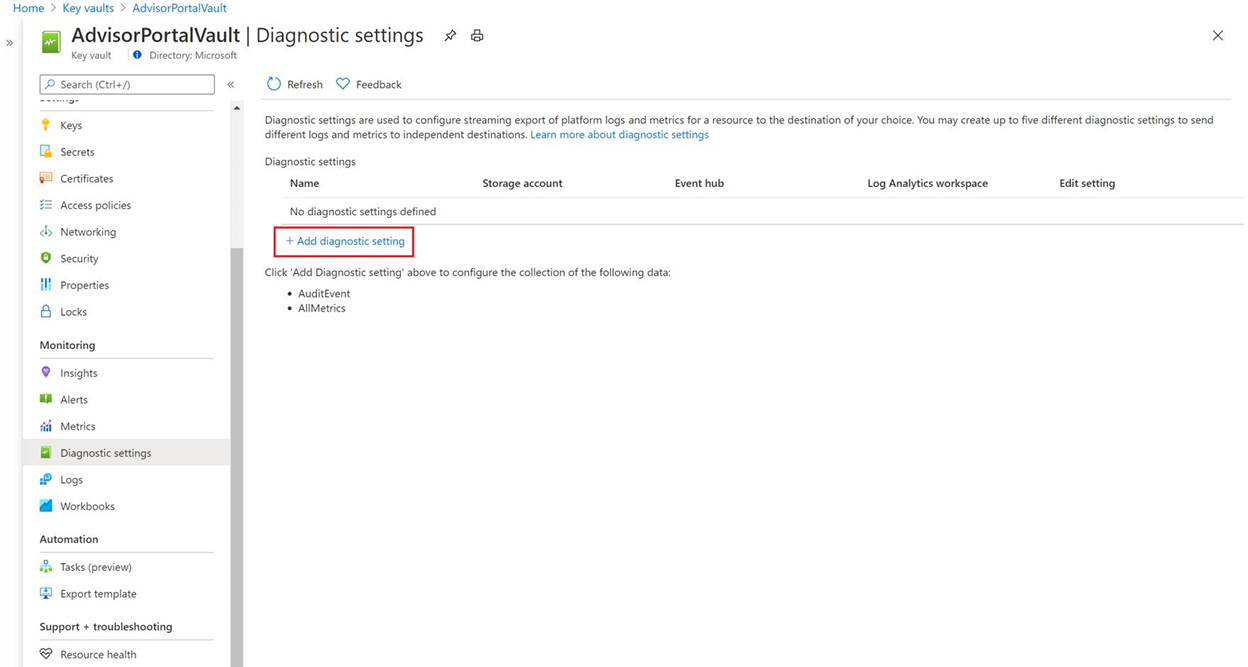The image size is (1248, 667).
Task: Collapse the sidebar menu with double chevron
Action: 231,85
